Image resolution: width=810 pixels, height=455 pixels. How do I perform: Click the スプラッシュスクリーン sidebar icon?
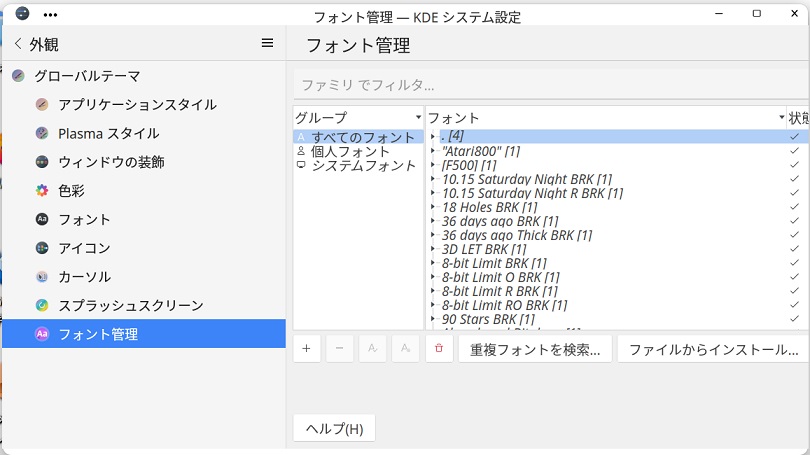42,305
